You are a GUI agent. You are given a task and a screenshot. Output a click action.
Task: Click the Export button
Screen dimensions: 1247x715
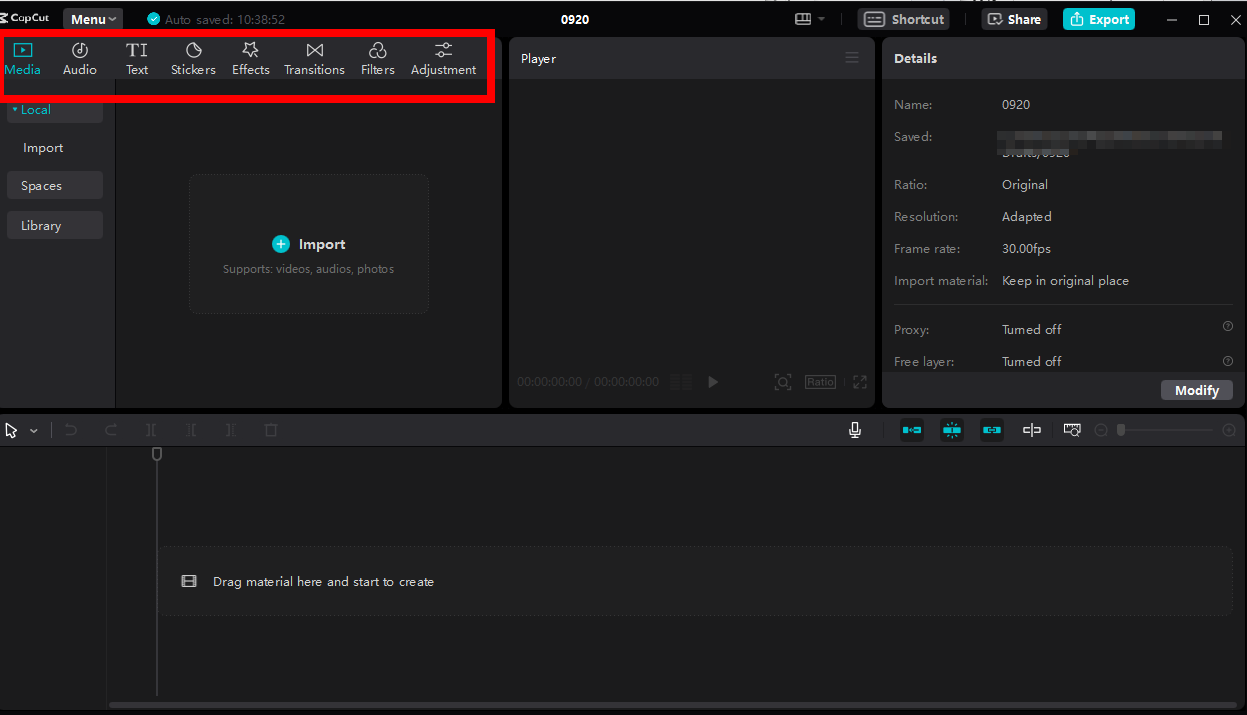point(1098,19)
